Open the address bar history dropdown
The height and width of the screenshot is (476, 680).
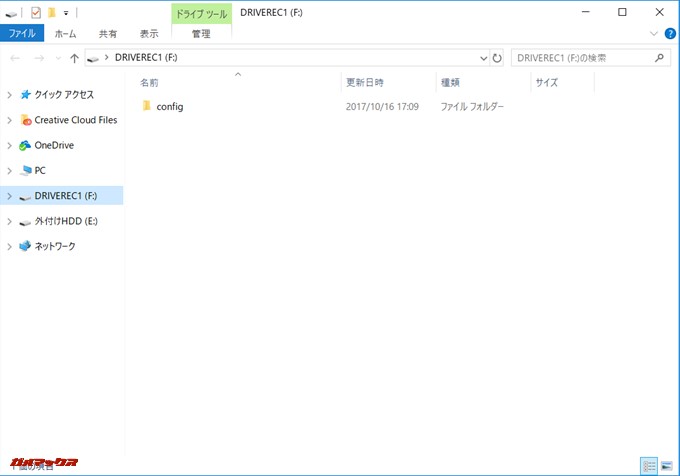(x=484, y=58)
